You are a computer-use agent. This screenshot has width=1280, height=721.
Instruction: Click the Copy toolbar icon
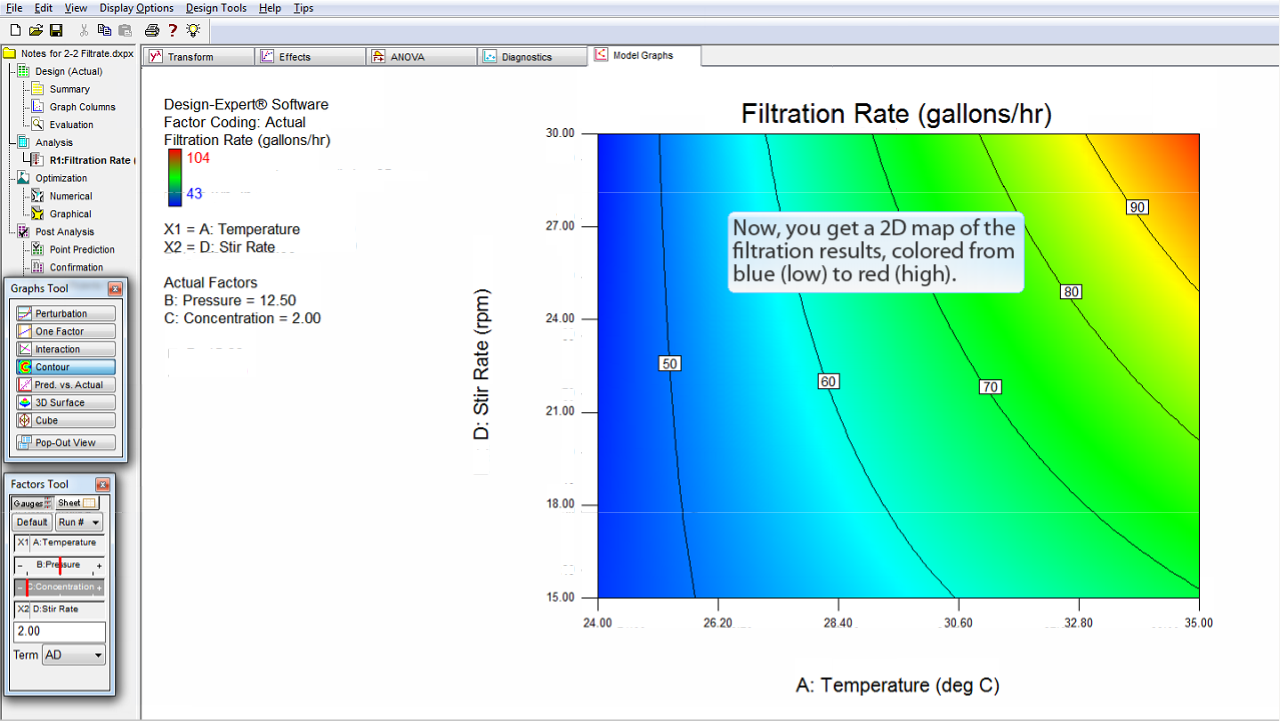point(105,31)
